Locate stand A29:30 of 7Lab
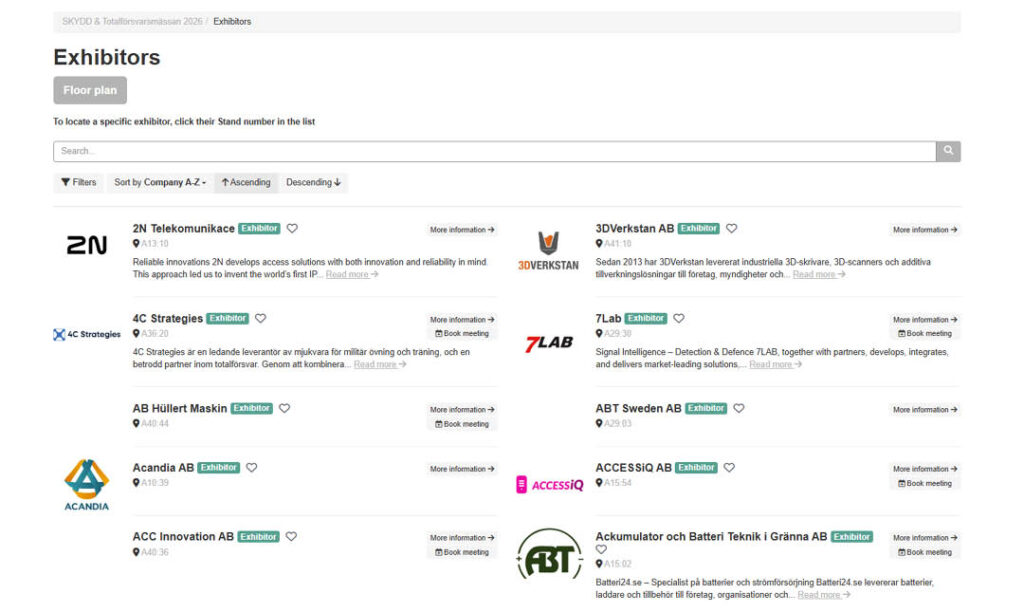1024x612 pixels. point(618,334)
